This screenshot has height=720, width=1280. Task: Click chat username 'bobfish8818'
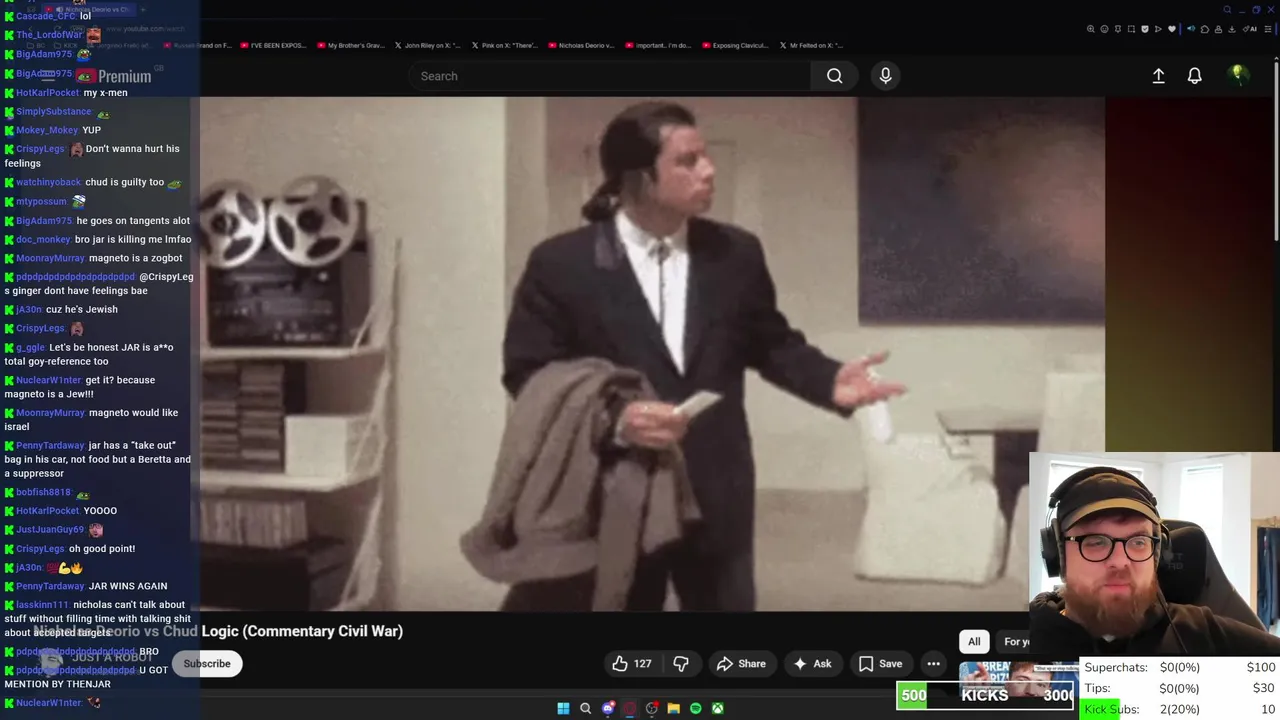click(43, 492)
